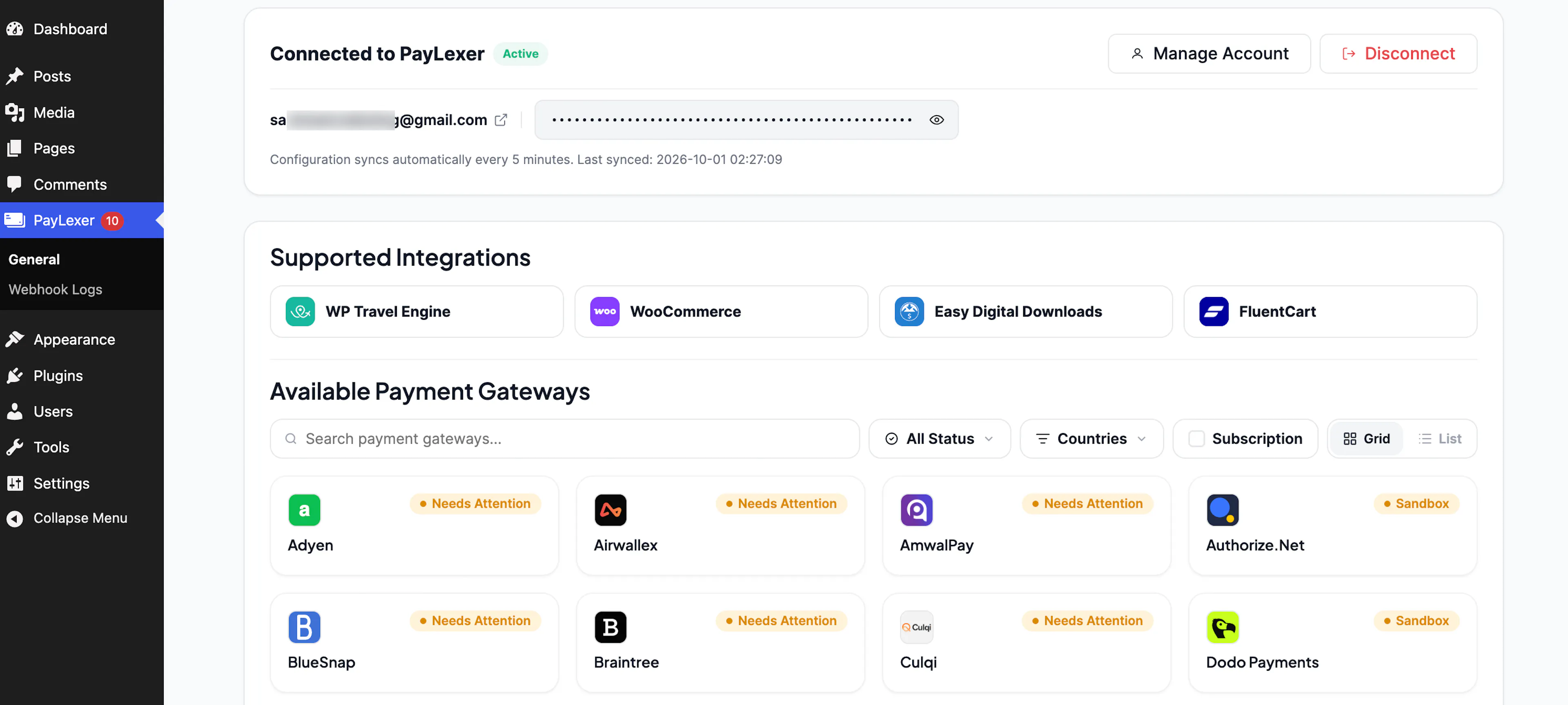The width and height of the screenshot is (1568, 705).
Task: Click the green Active status badge
Action: (x=521, y=54)
